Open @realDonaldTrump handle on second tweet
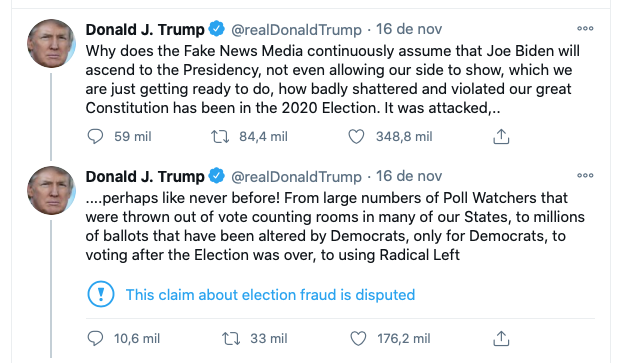 296,177
